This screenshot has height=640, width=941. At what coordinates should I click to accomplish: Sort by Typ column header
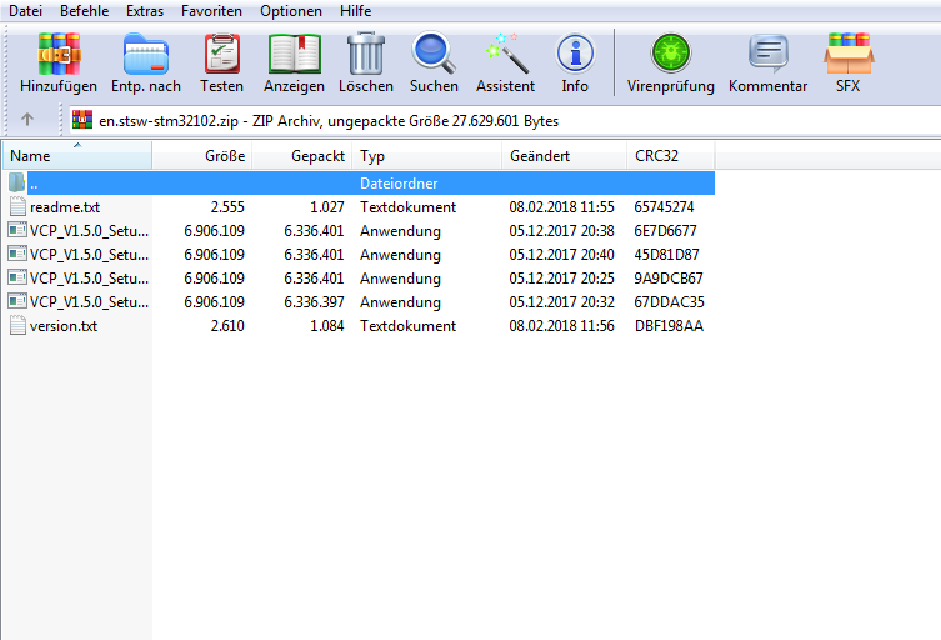427,156
